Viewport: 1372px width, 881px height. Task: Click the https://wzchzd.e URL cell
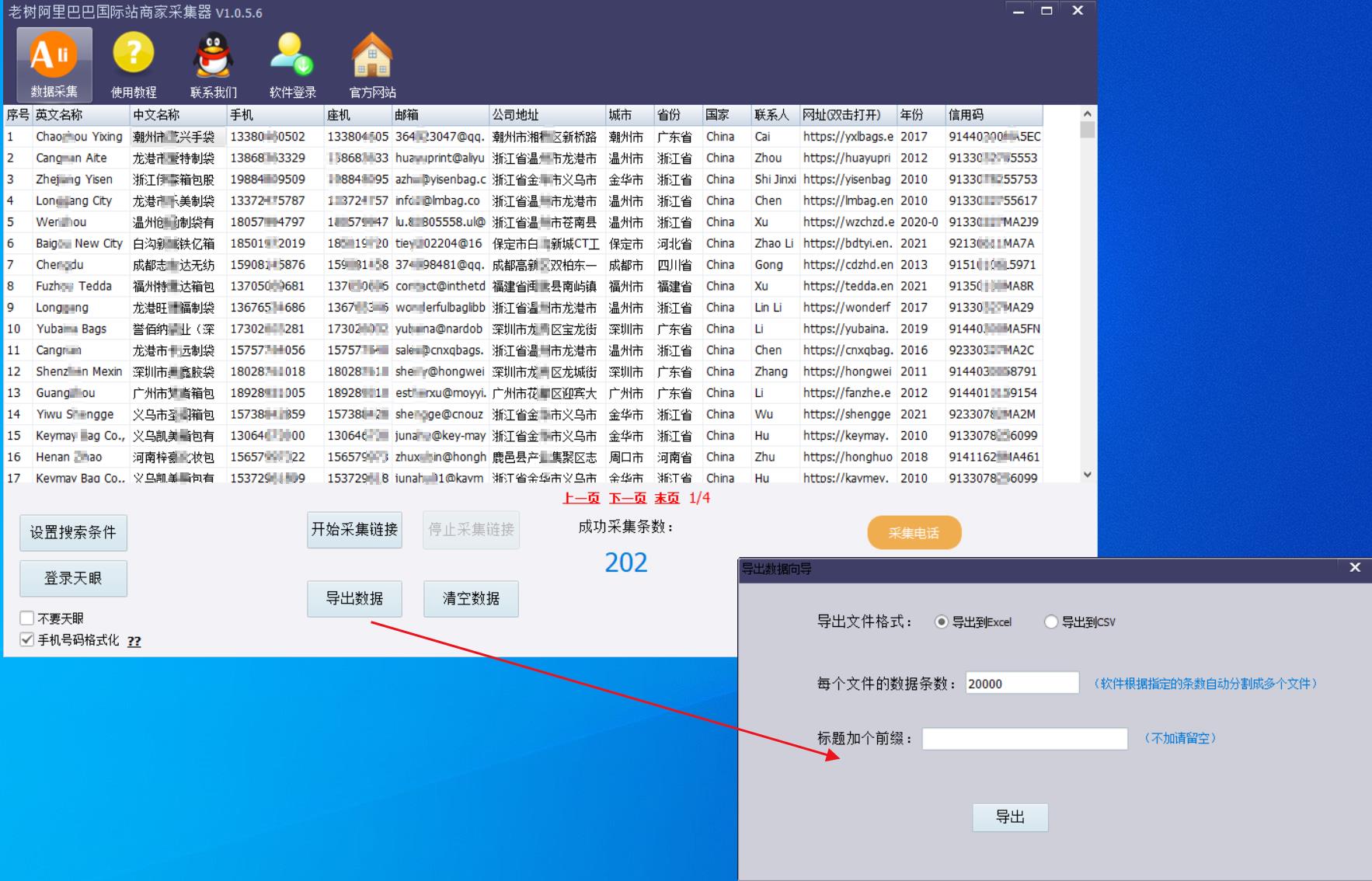click(x=848, y=222)
